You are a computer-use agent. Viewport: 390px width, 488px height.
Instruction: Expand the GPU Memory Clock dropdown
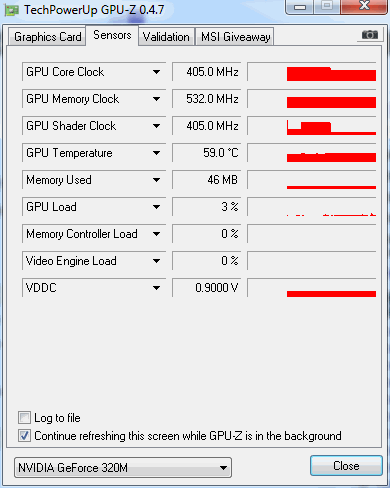[156, 99]
